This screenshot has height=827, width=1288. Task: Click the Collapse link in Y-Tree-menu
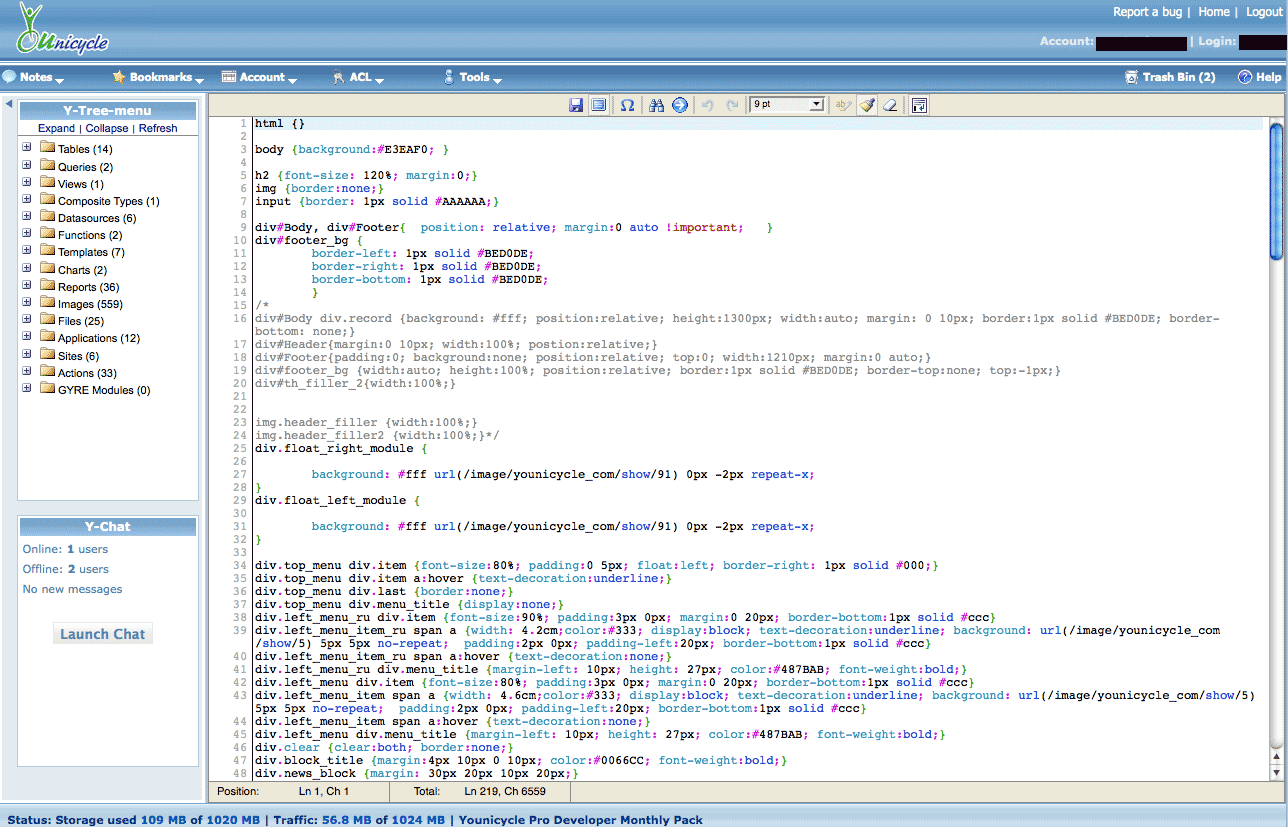[x=107, y=128]
